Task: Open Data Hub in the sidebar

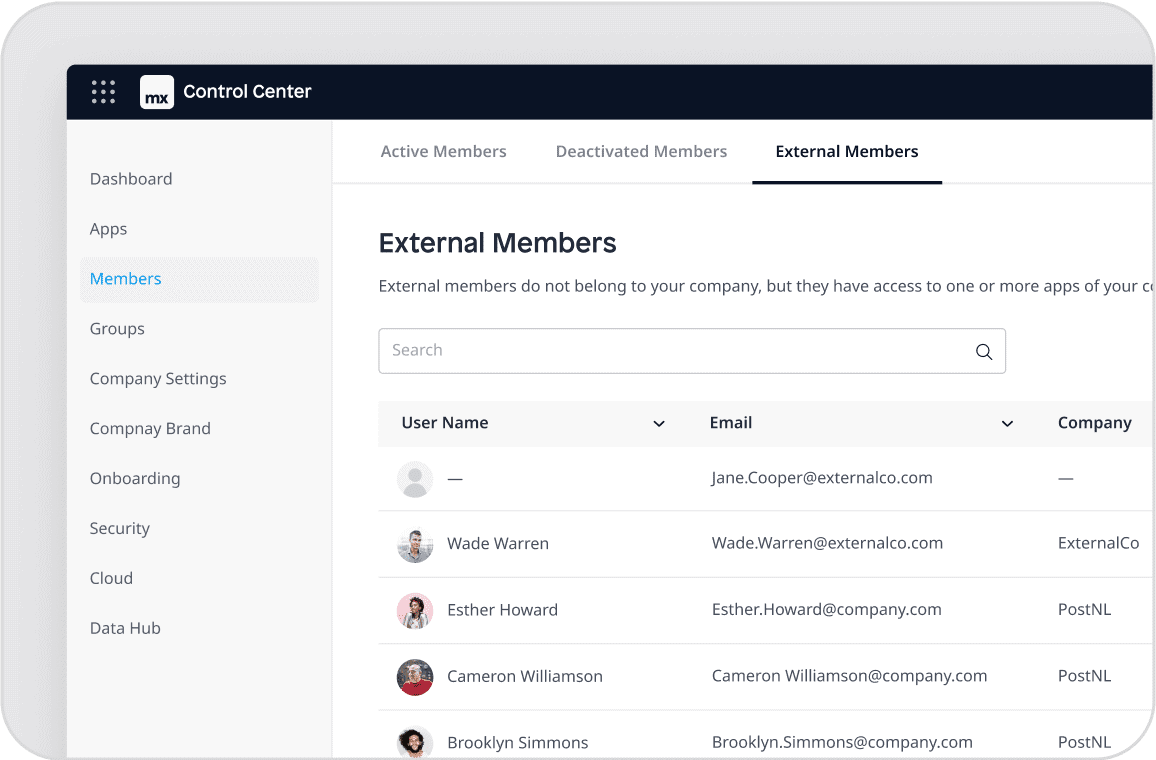Action: coord(125,629)
